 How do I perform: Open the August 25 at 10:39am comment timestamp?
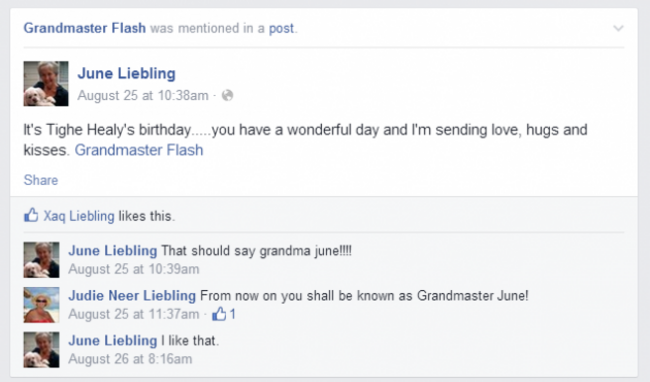133,269
